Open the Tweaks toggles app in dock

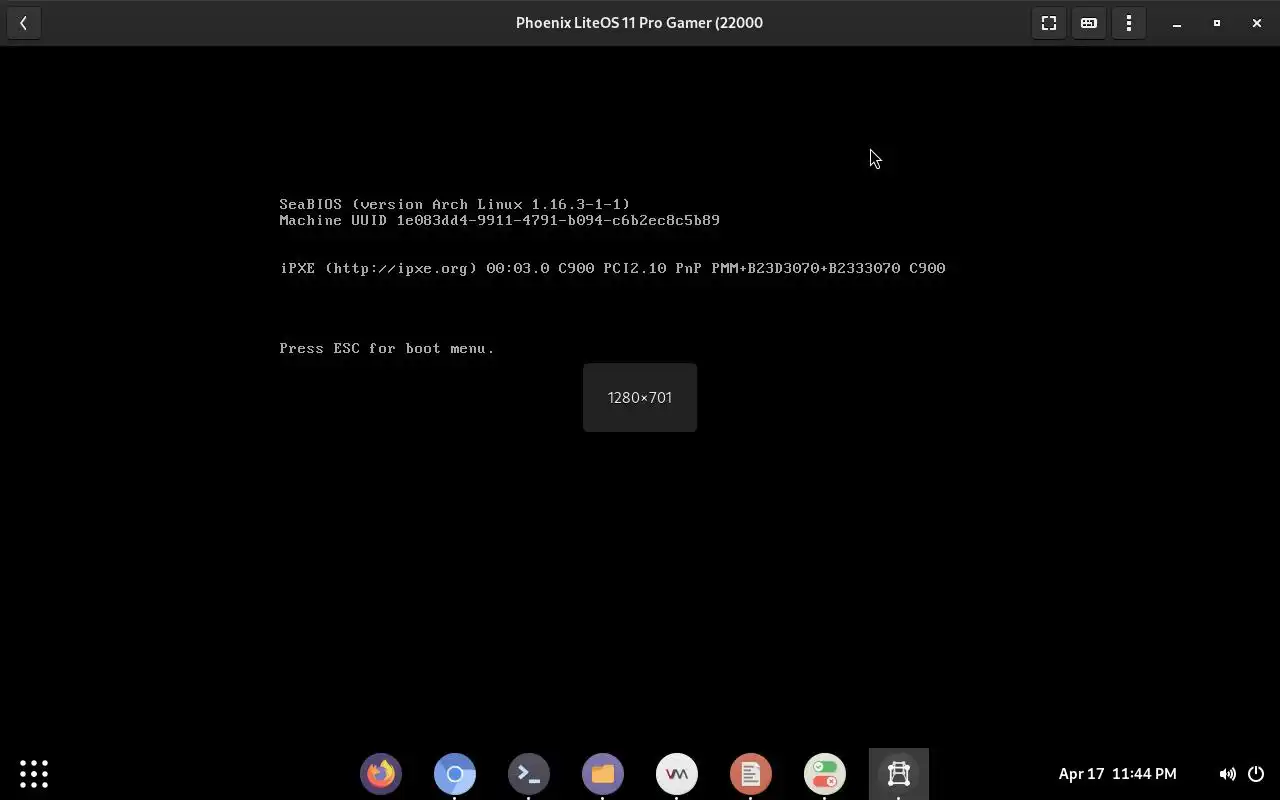click(x=825, y=774)
